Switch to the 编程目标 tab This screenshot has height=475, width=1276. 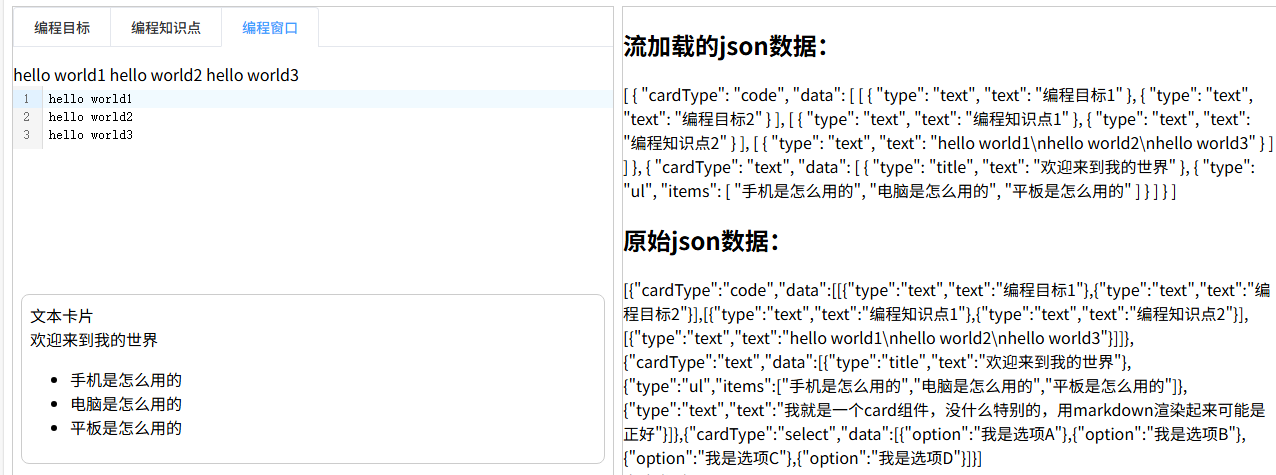click(x=62, y=28)
